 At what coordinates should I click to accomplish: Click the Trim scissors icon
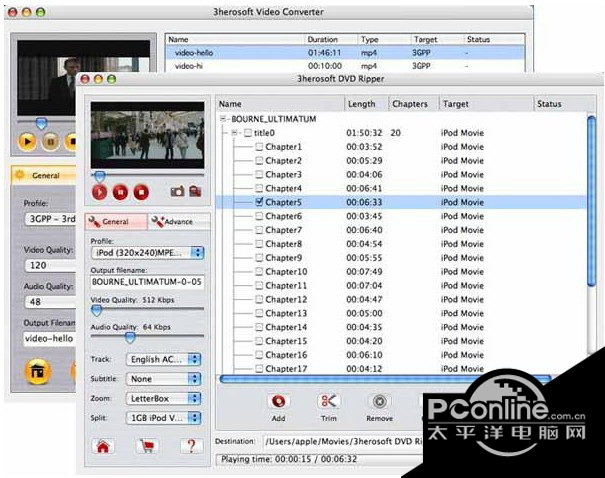(329, 402)
